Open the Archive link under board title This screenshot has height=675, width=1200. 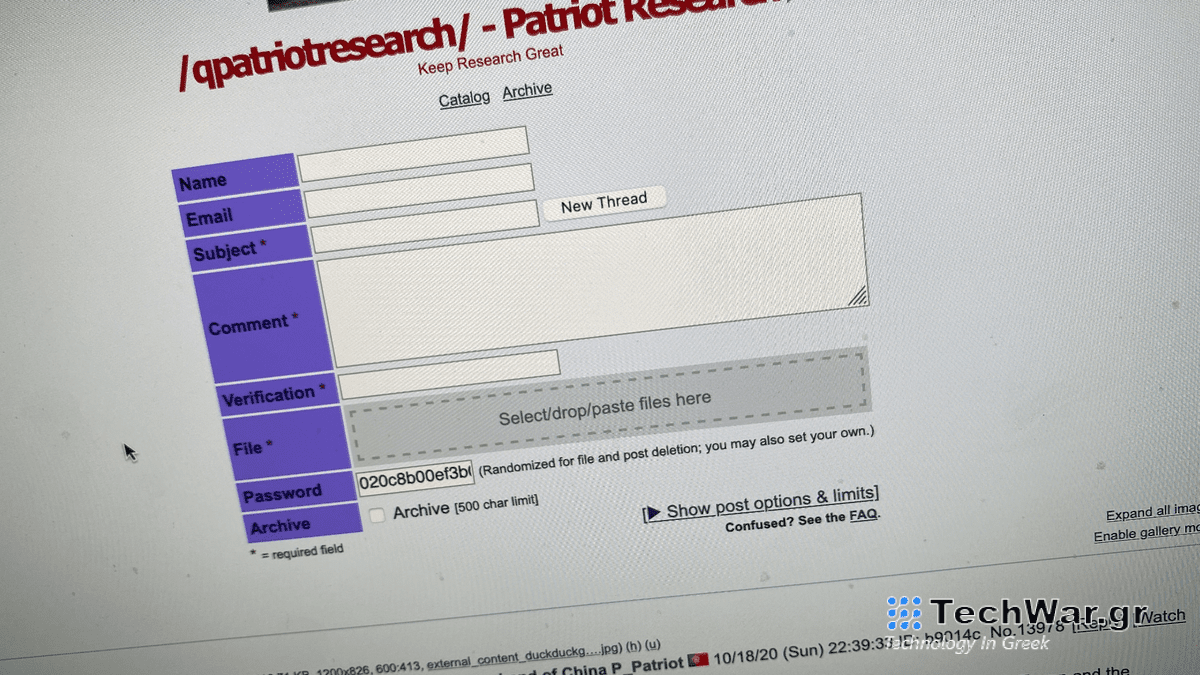(527, 90)
